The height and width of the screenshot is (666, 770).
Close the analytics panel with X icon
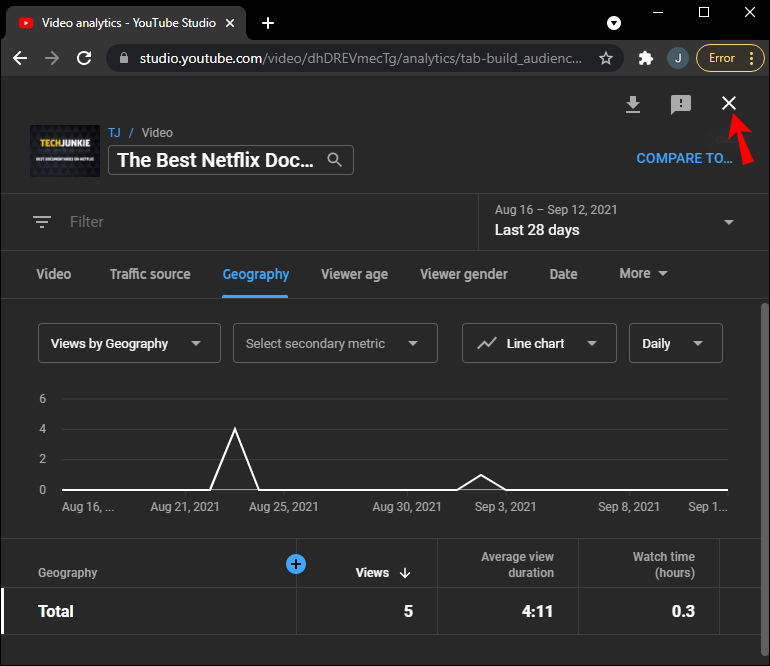click(x=729, y=104)
